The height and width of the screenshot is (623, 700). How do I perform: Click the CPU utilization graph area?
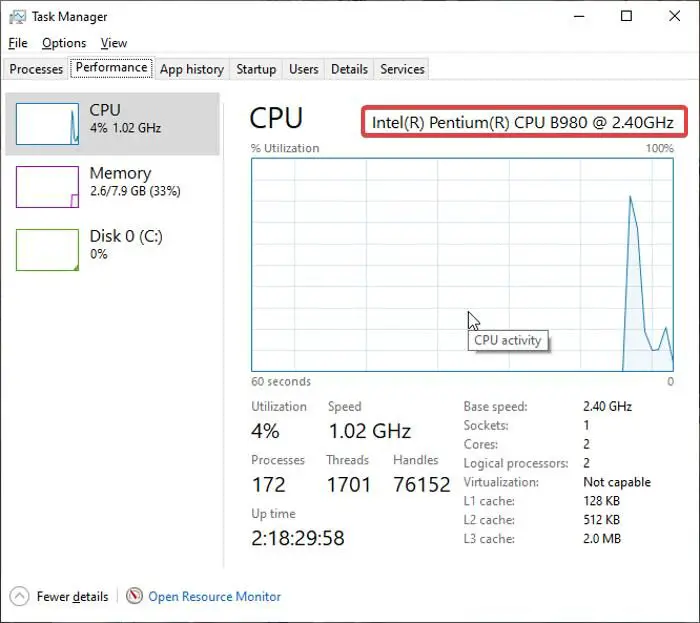pos(462,264)
